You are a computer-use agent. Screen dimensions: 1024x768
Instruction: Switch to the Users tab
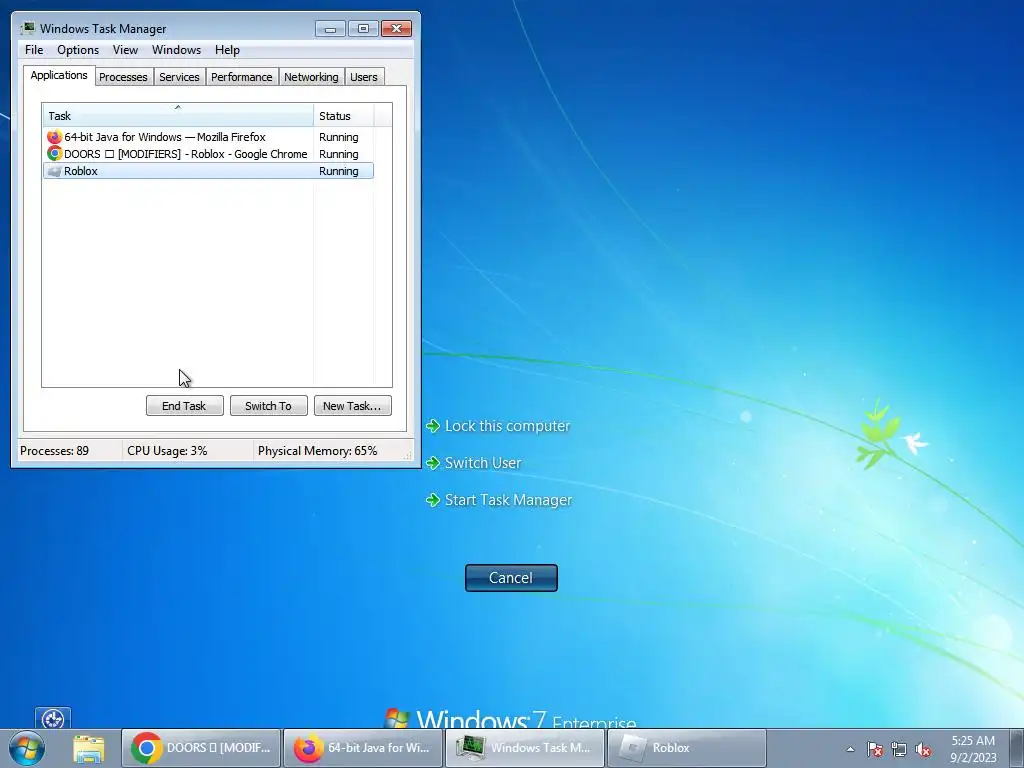point(364,77)
